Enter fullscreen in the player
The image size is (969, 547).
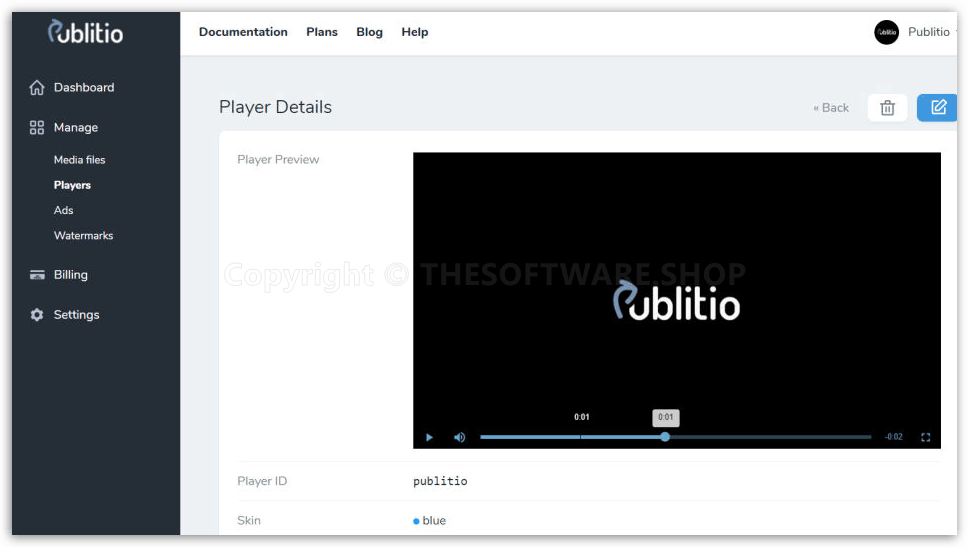[x=925, y=438]
